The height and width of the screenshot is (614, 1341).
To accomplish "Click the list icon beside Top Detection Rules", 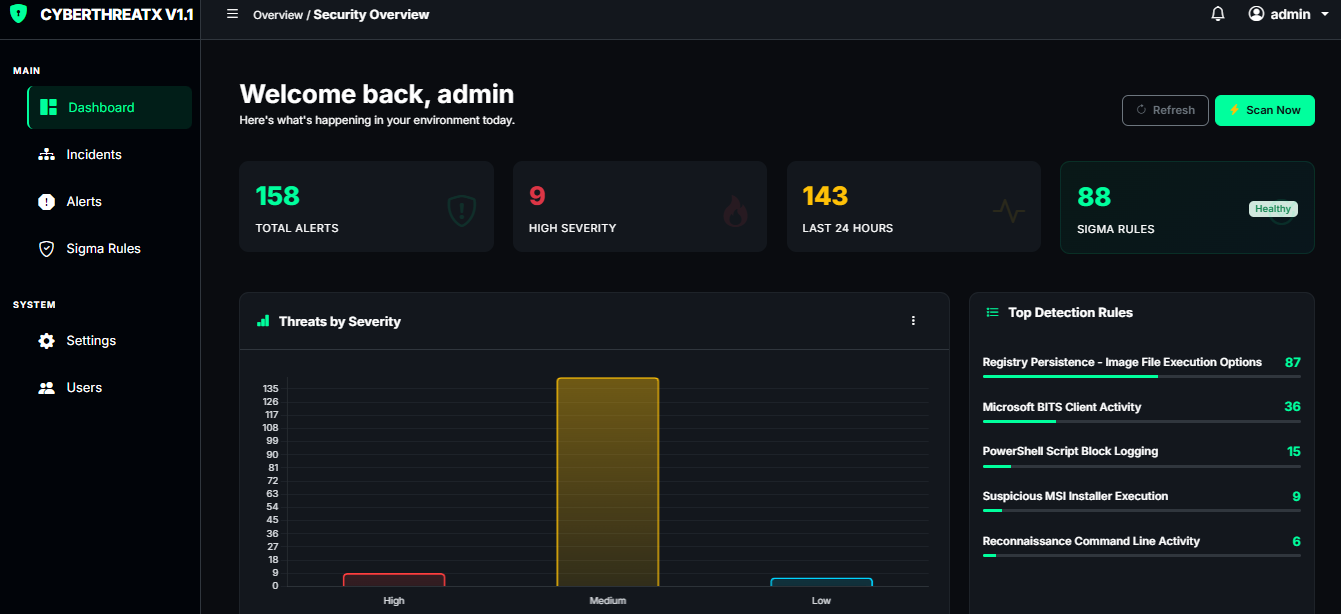I will (x=993, y=312).
